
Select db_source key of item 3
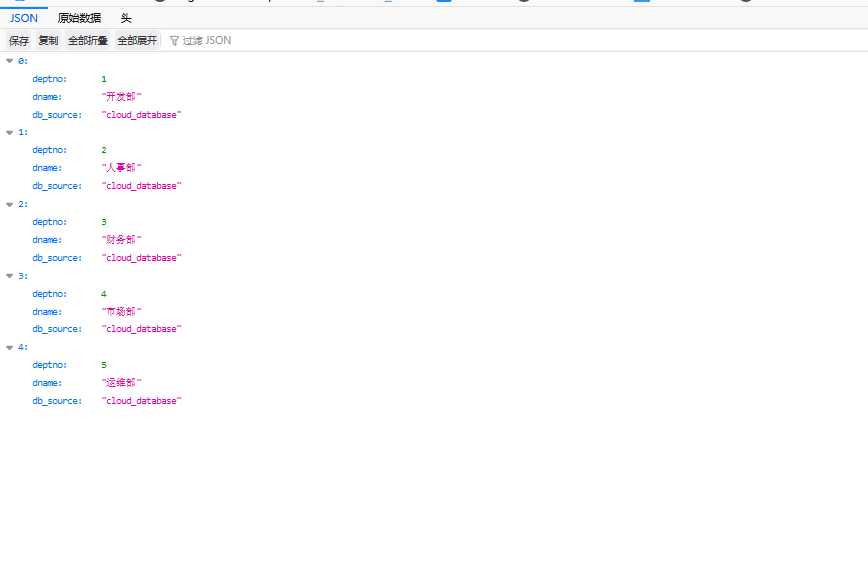(x=57, y=329)
